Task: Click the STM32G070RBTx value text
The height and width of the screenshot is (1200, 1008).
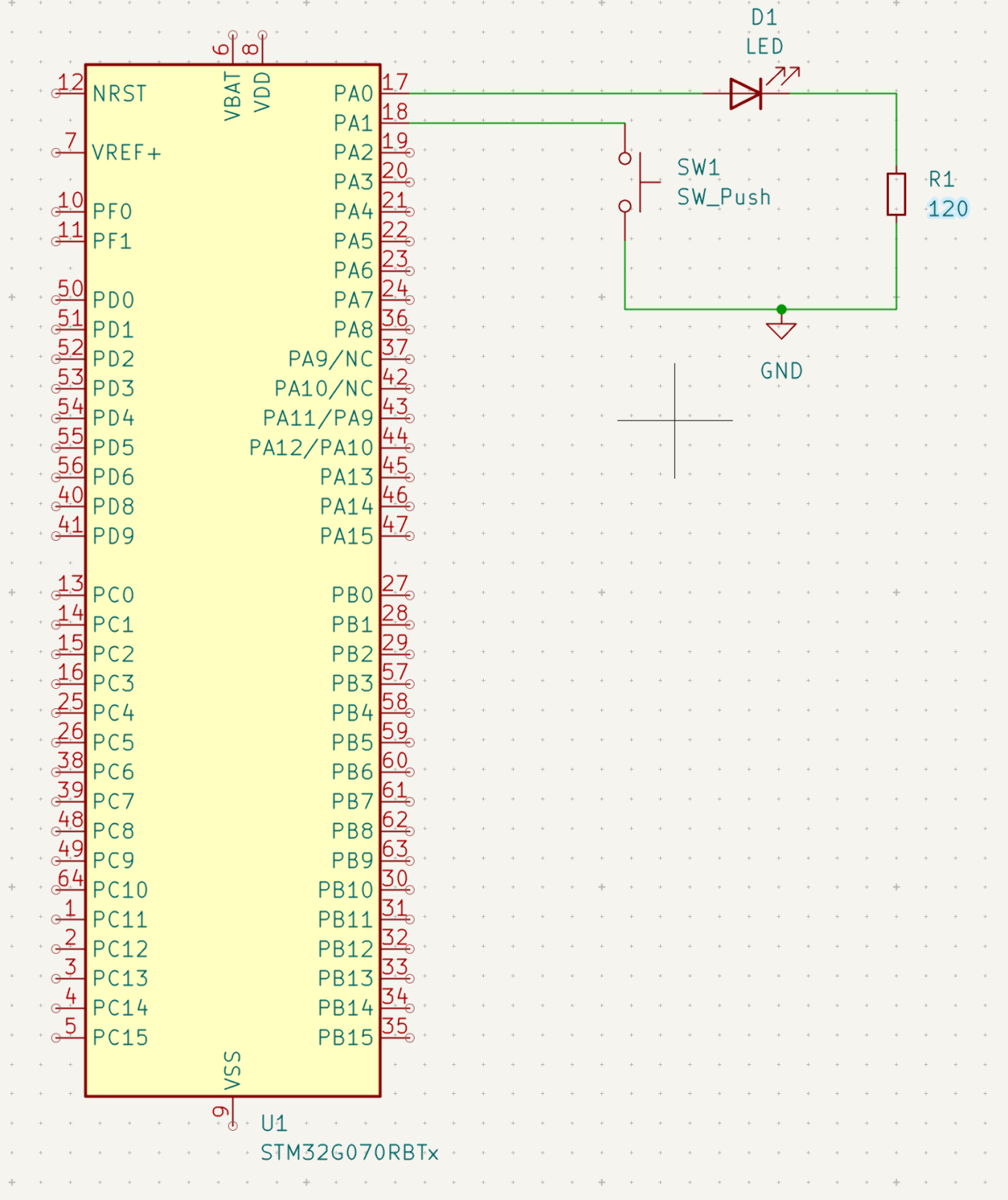Action: point(350,1154)
